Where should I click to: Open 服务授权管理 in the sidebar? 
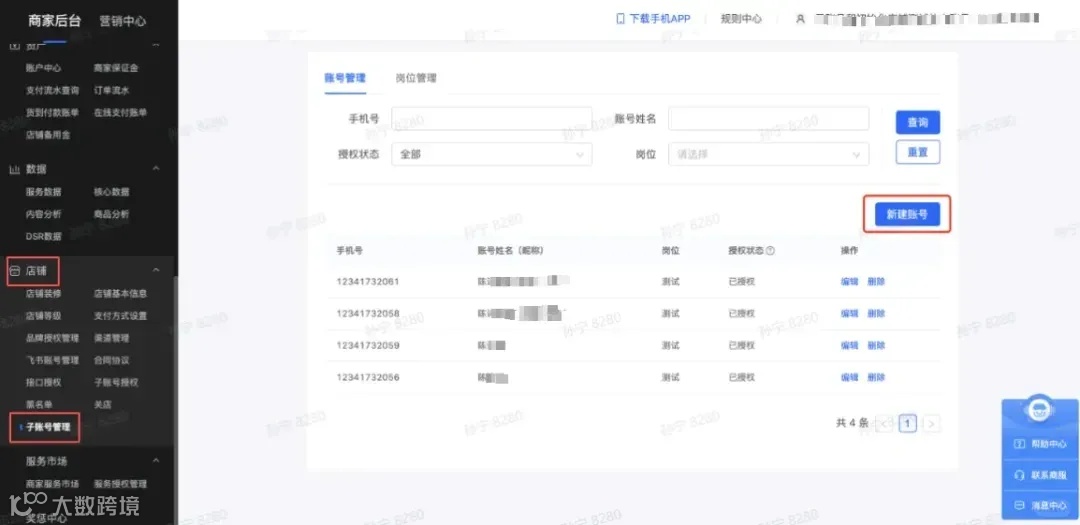tap(121, 484)
